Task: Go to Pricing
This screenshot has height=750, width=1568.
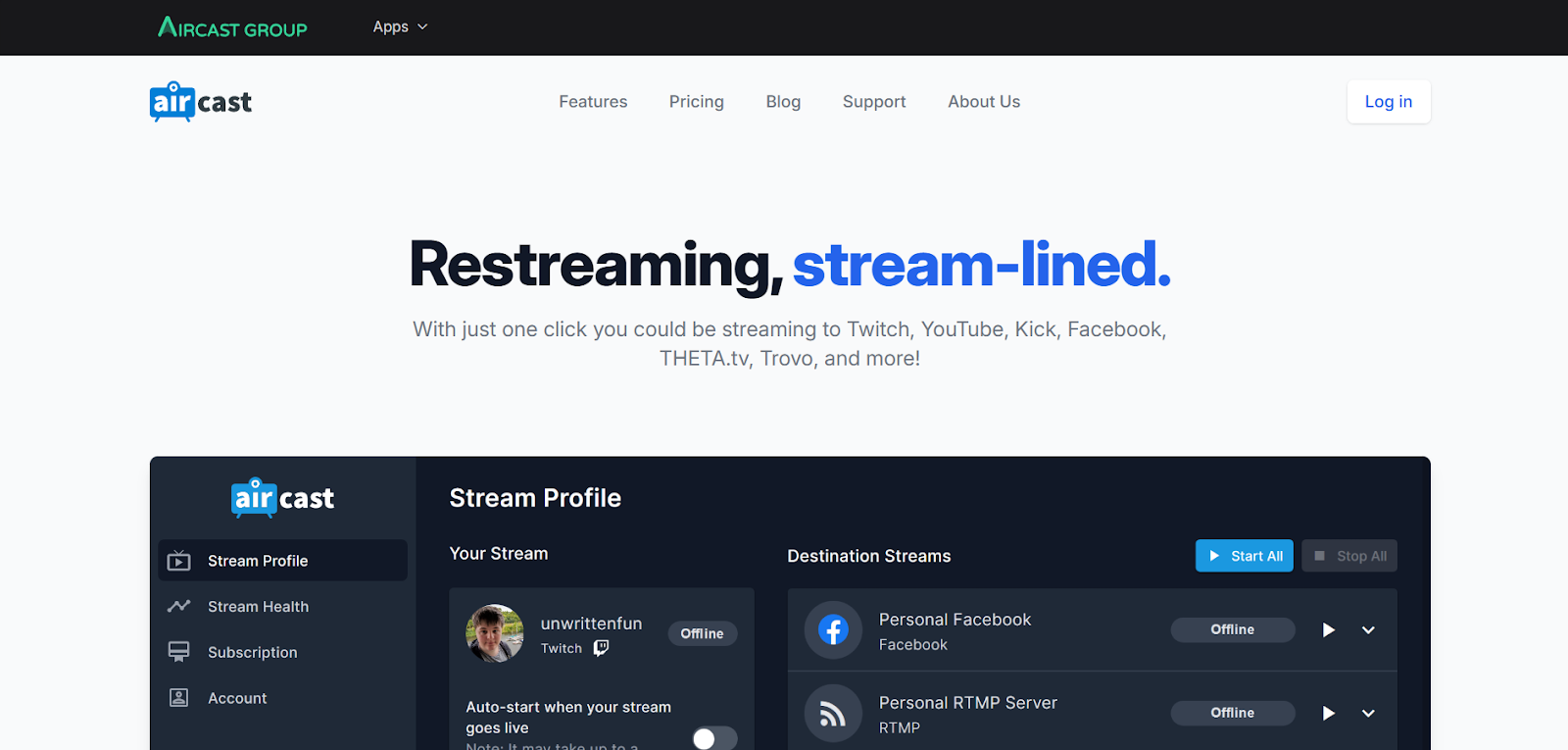Action: [697, 102]
